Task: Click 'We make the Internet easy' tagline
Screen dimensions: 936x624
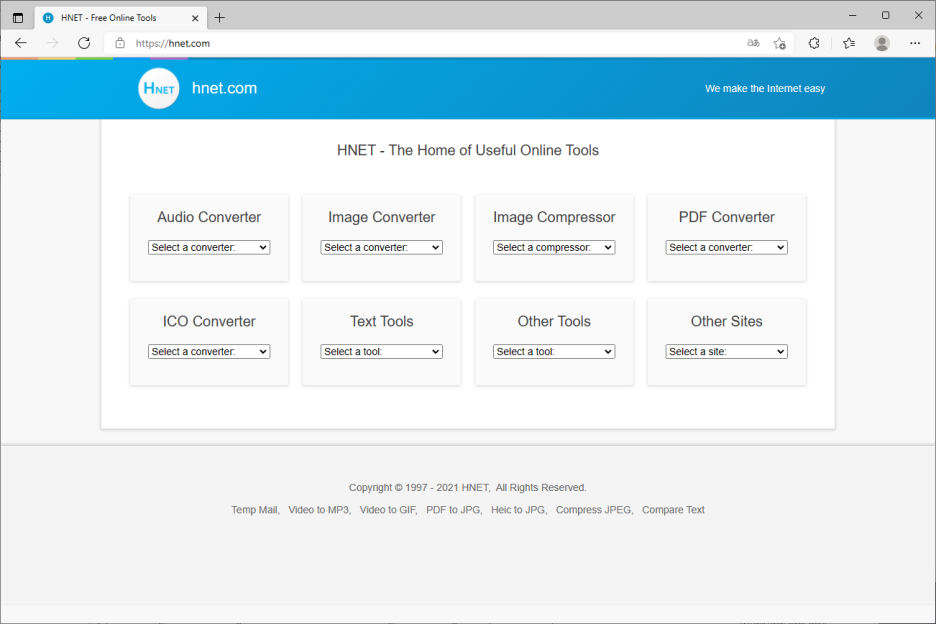Action: (765, 88)
